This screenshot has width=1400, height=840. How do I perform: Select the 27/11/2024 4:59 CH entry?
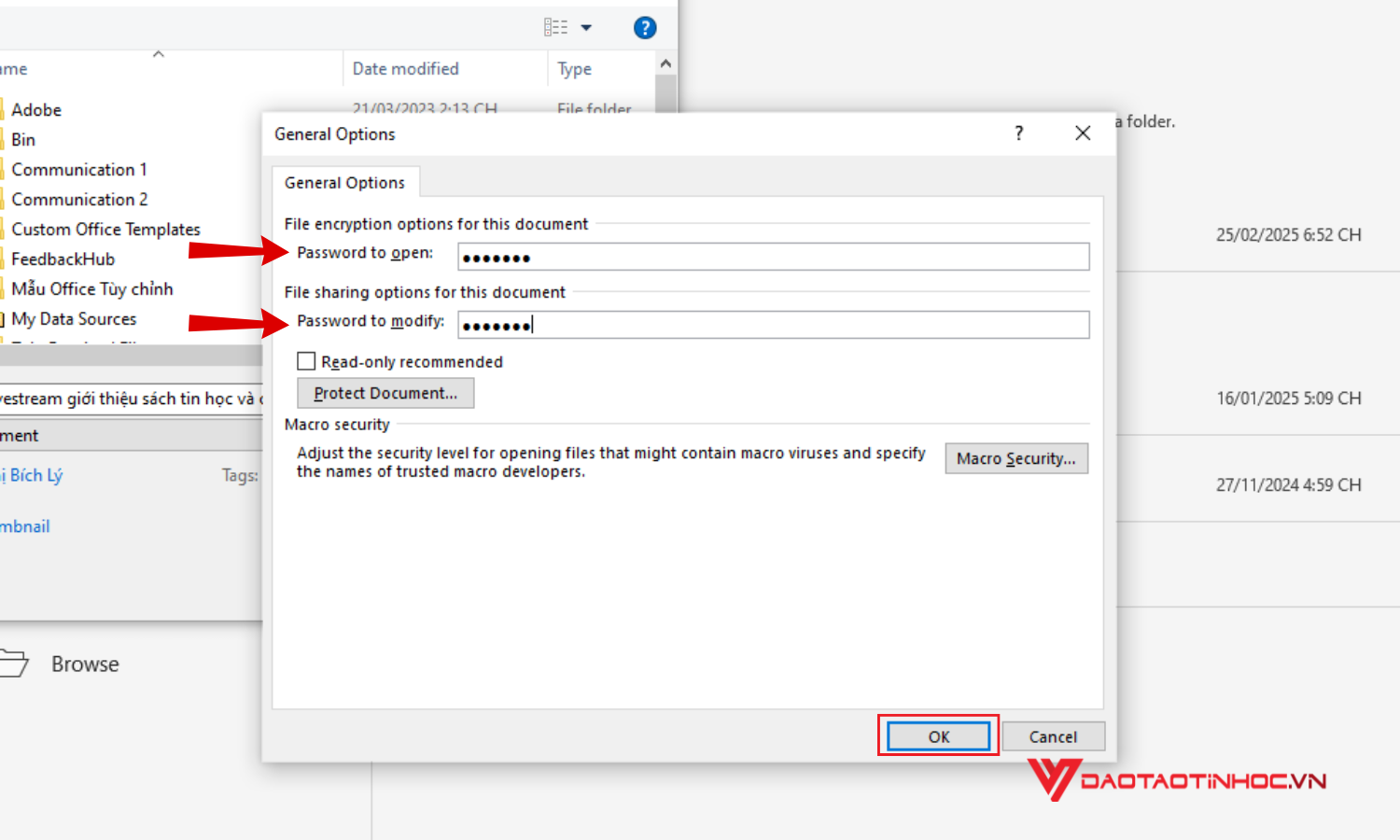(1288, 485)
